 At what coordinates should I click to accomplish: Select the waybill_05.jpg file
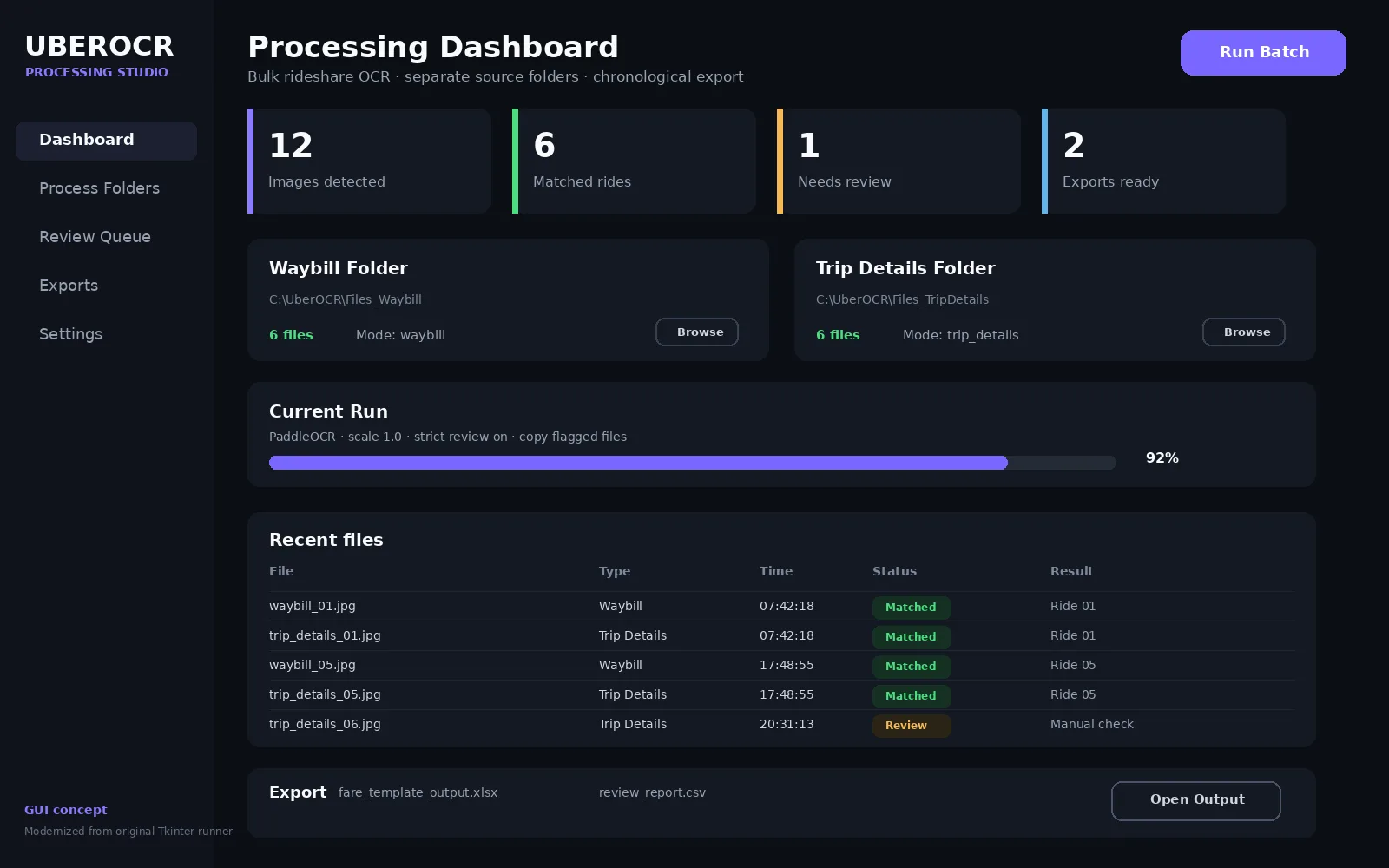point(313,665)
